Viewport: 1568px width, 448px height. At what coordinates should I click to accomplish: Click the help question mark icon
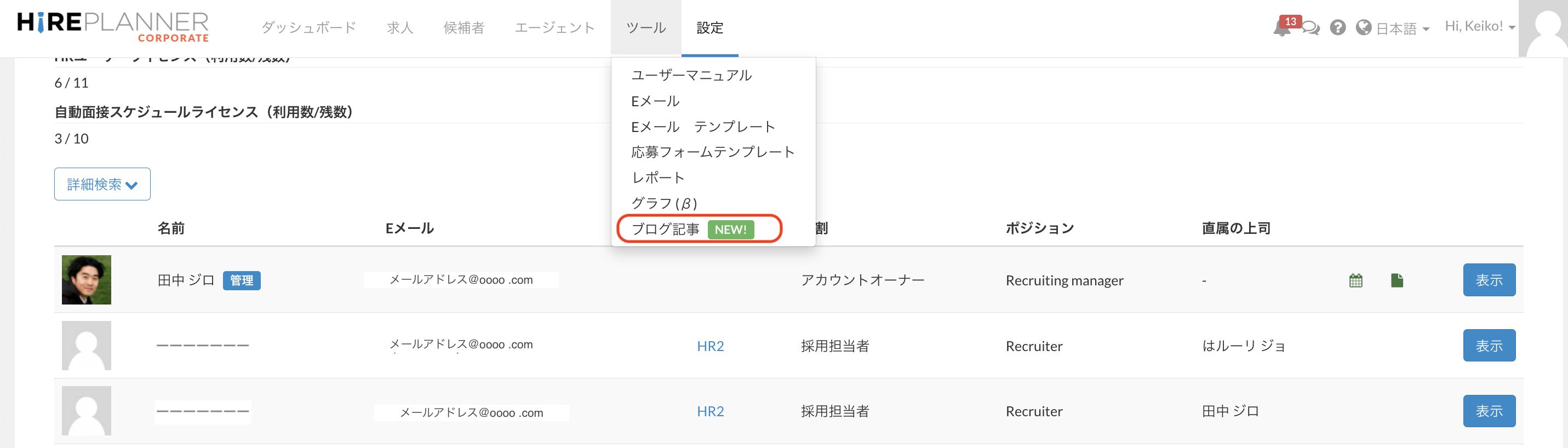point(1337,28)
